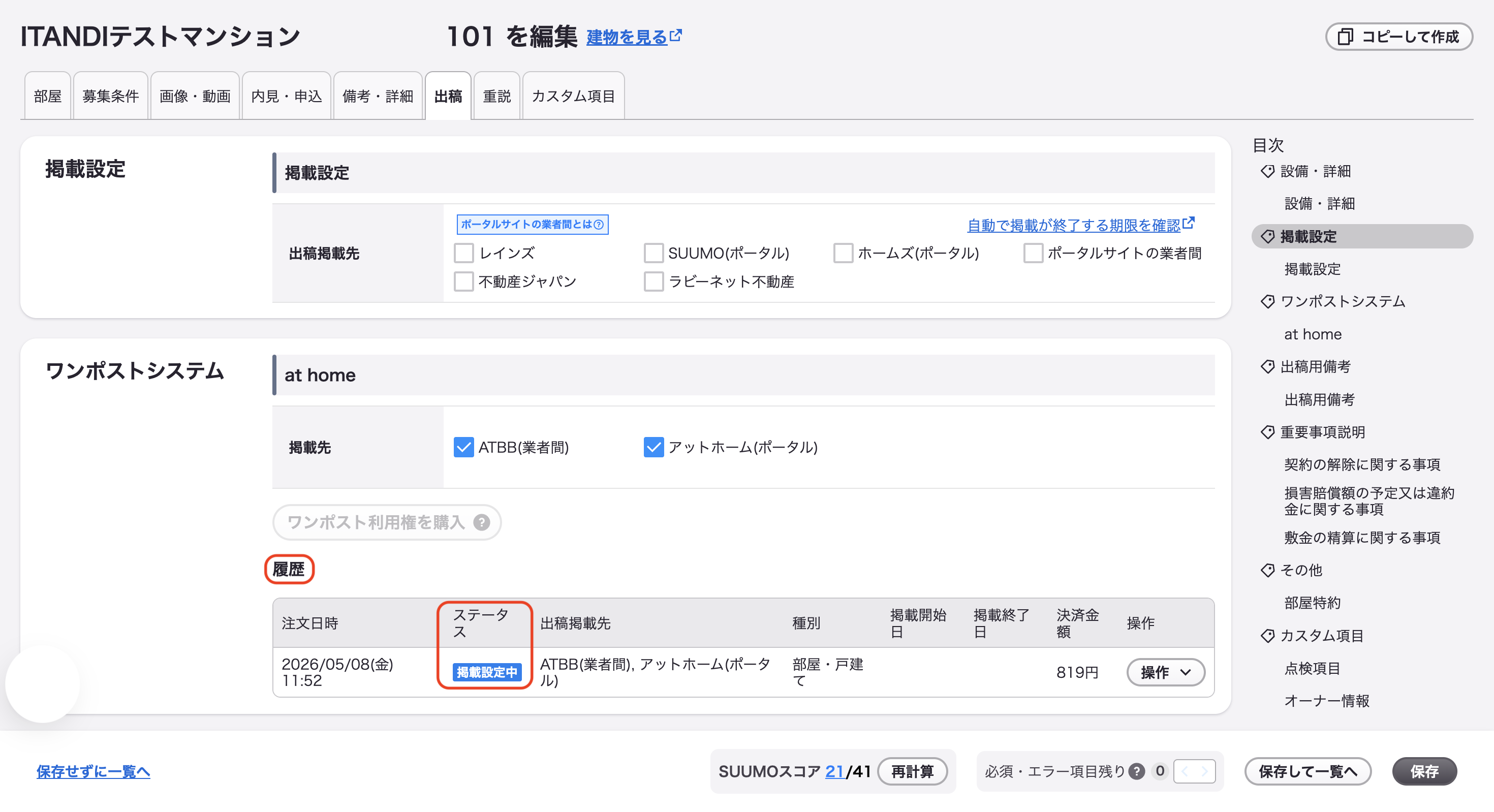Click the 保存して一覧へ button

[x=1308, y=771]
